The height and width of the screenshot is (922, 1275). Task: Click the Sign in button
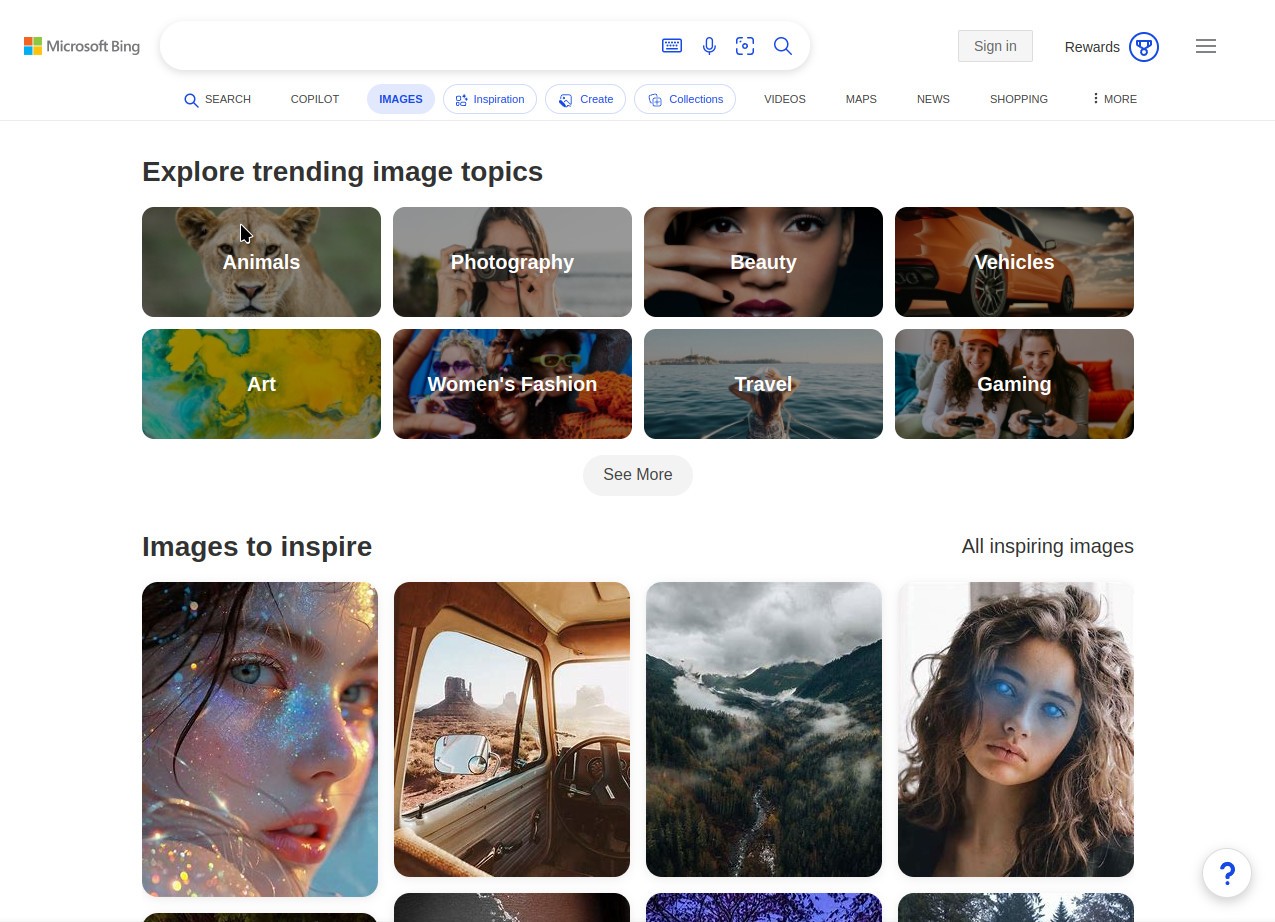994,46
